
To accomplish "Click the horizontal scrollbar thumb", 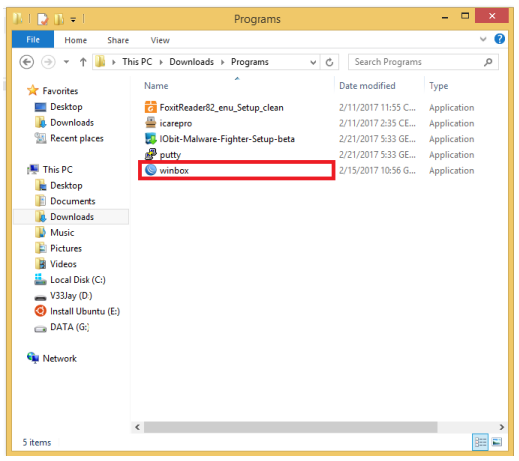I will [x=290, y=427].
